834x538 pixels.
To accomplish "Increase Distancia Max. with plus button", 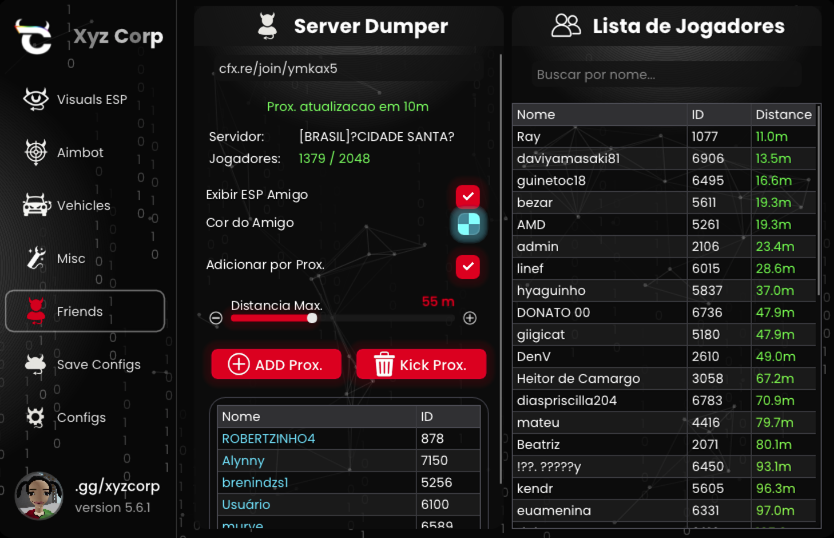I will (470, 318).
